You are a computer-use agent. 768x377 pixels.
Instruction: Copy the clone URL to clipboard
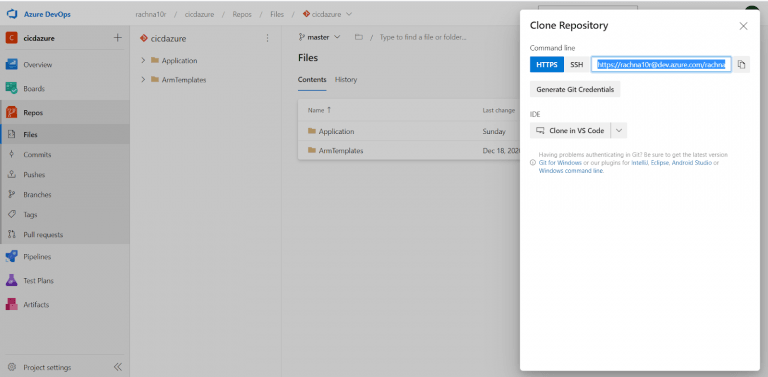coord(742,65)
